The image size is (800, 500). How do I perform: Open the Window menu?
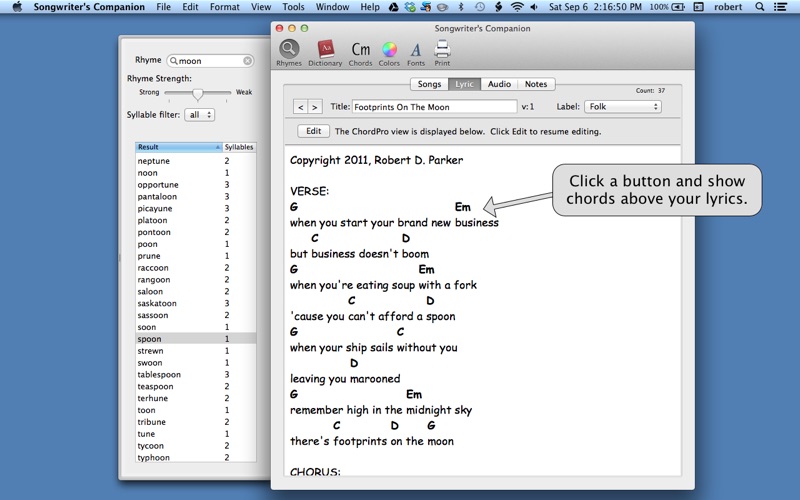click(332, 7)
